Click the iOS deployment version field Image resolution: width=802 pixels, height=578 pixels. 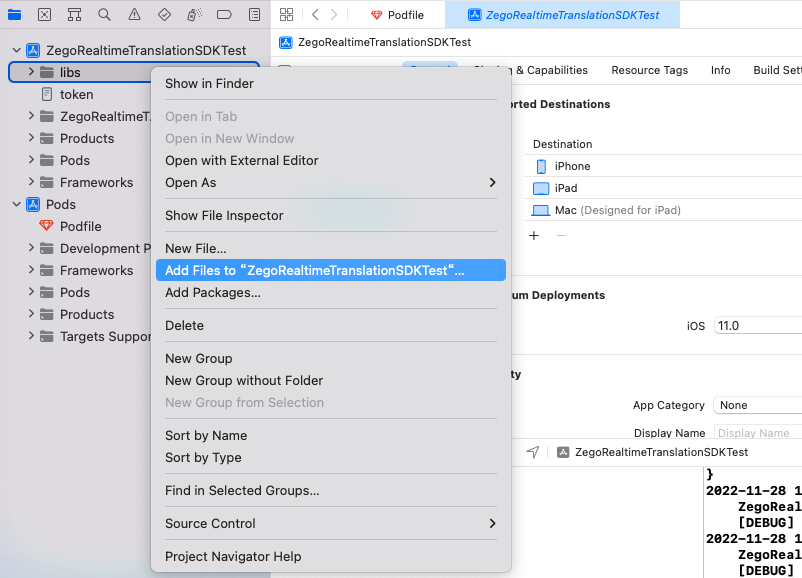click(758, 326)
